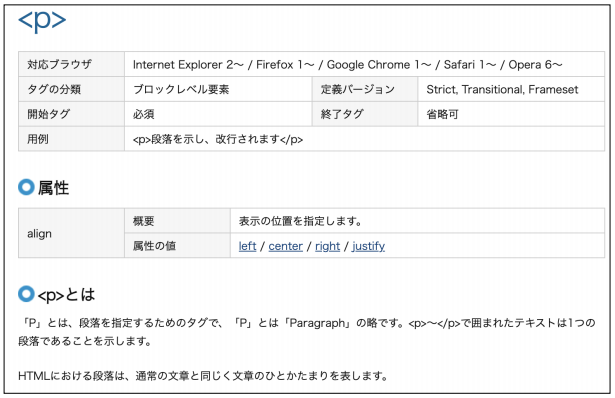Select the 対応ブラウザ header cell
Viewport: 615px width, 398px height.
pos(71,64)
